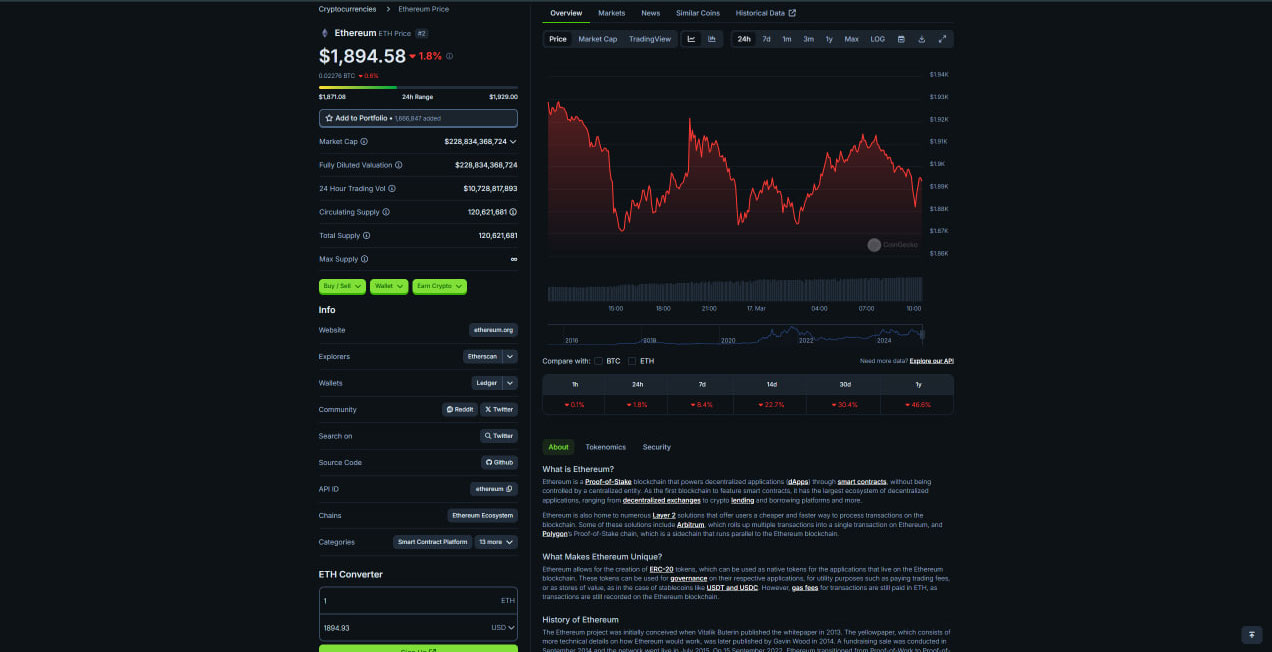Select the Market Cap chart mode
Screen dimensions: 1272x652
pos(597,39)
